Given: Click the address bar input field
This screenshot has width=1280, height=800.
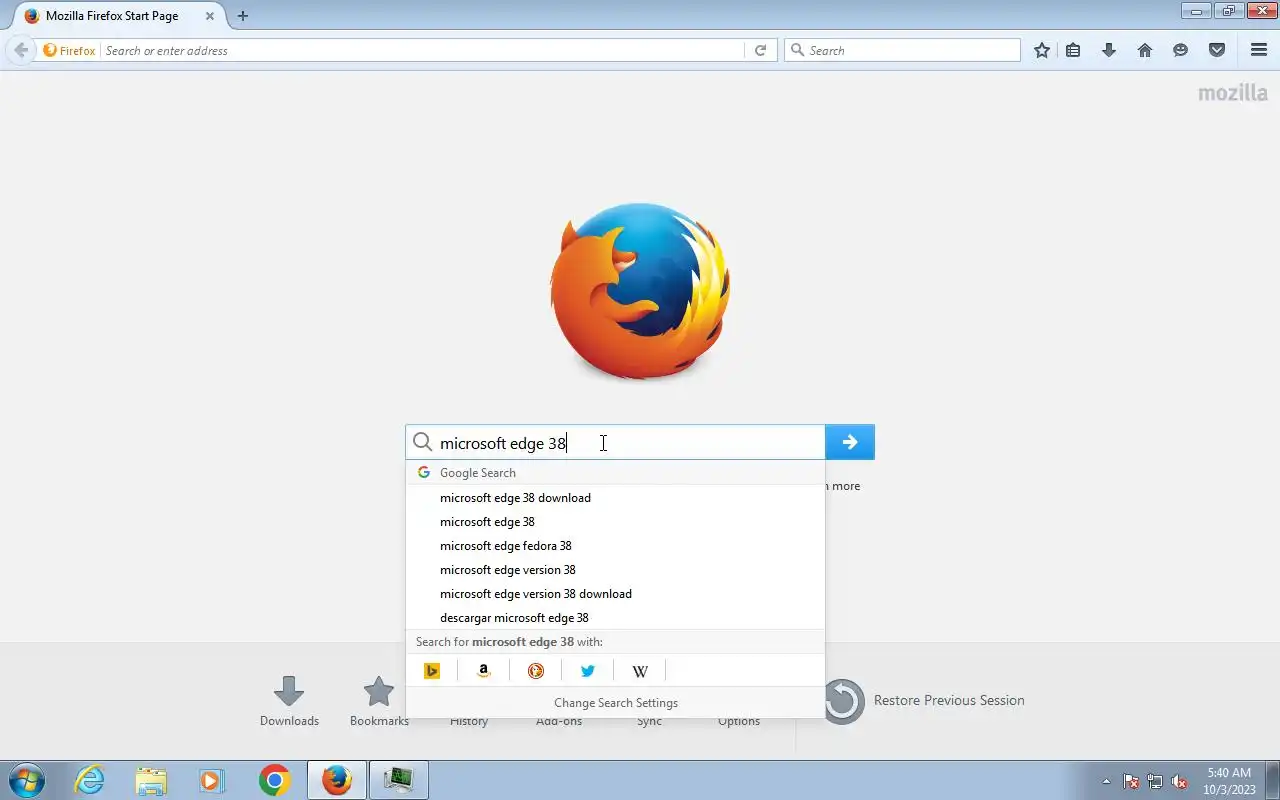Looking at the screenshot, I should (420, 50).
